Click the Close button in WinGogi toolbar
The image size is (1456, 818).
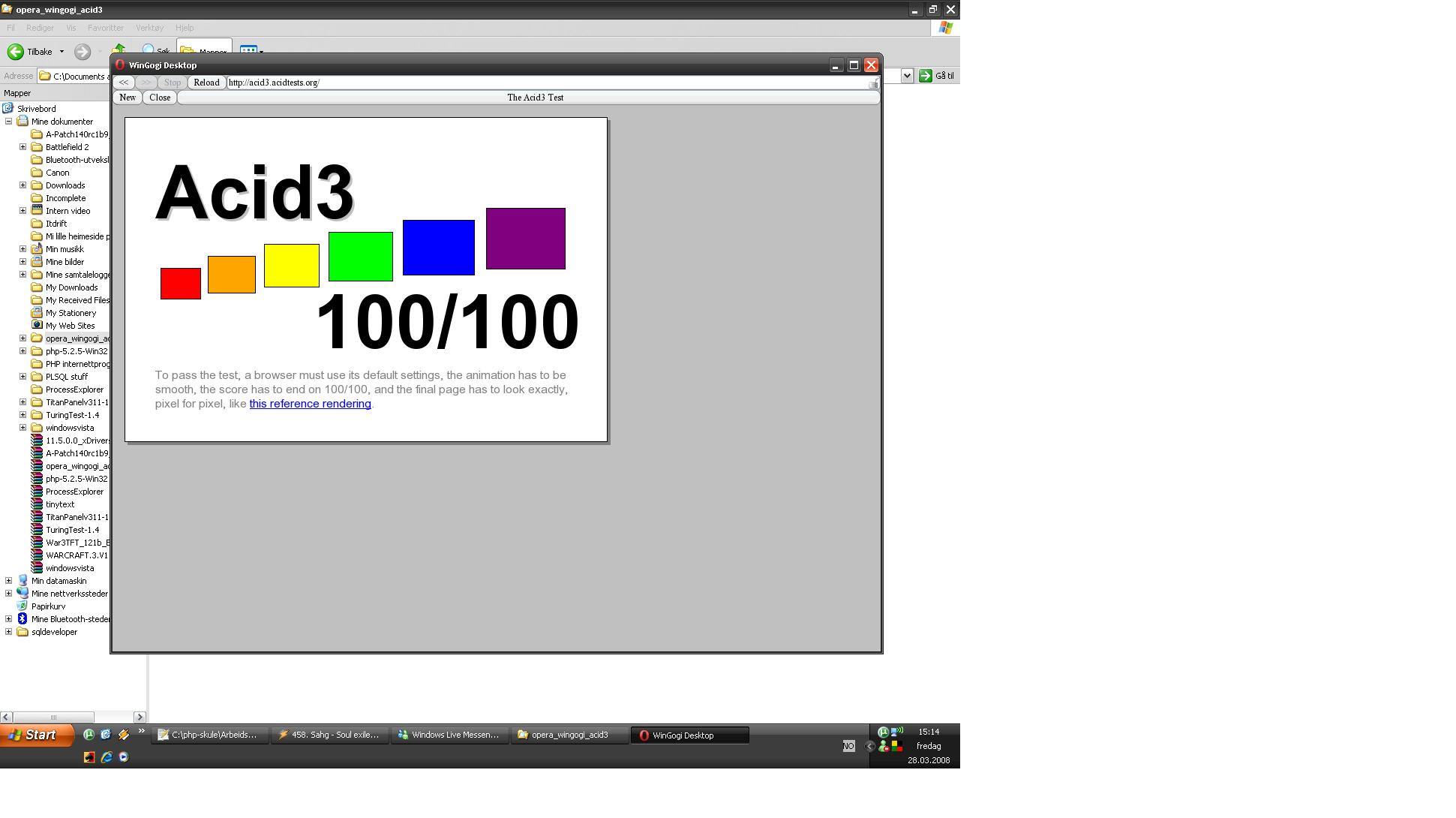[x=160, y=98]
